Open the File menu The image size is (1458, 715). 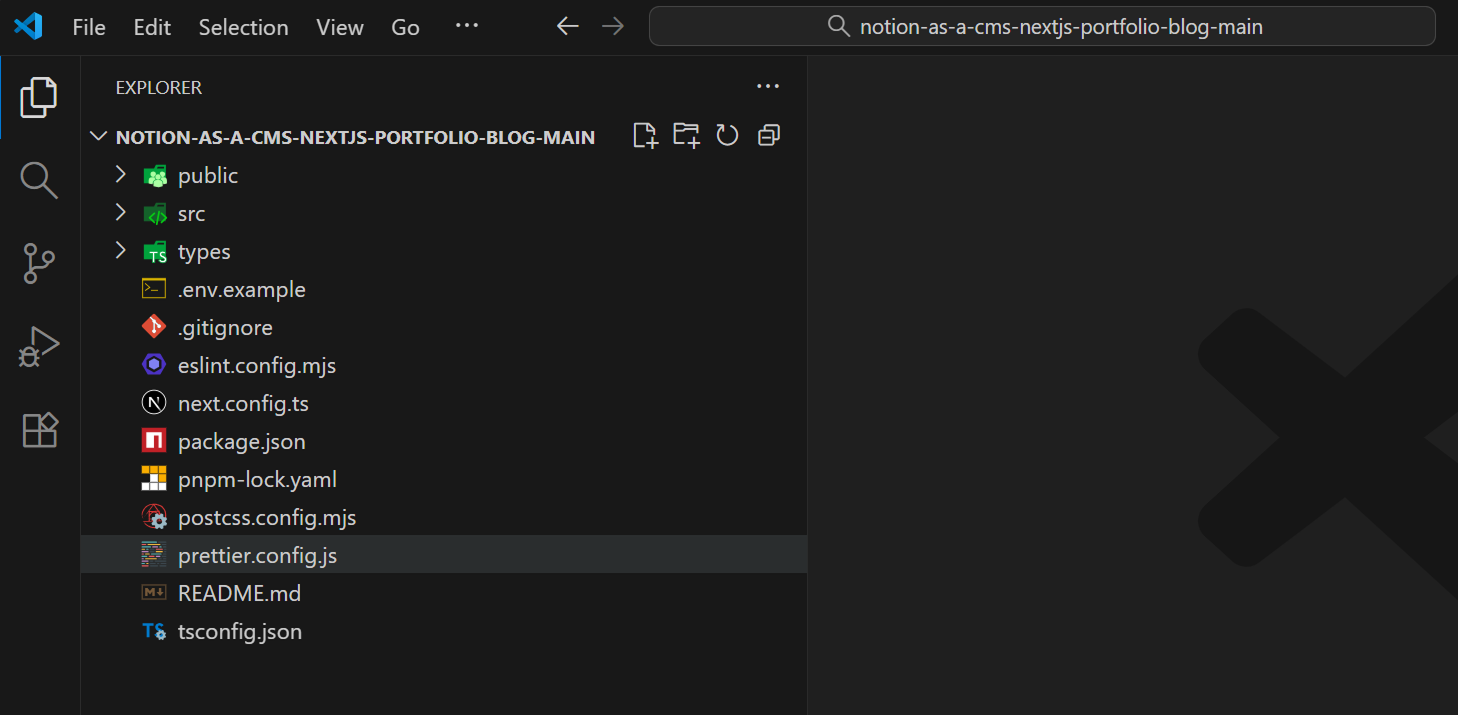pos(89,28)
